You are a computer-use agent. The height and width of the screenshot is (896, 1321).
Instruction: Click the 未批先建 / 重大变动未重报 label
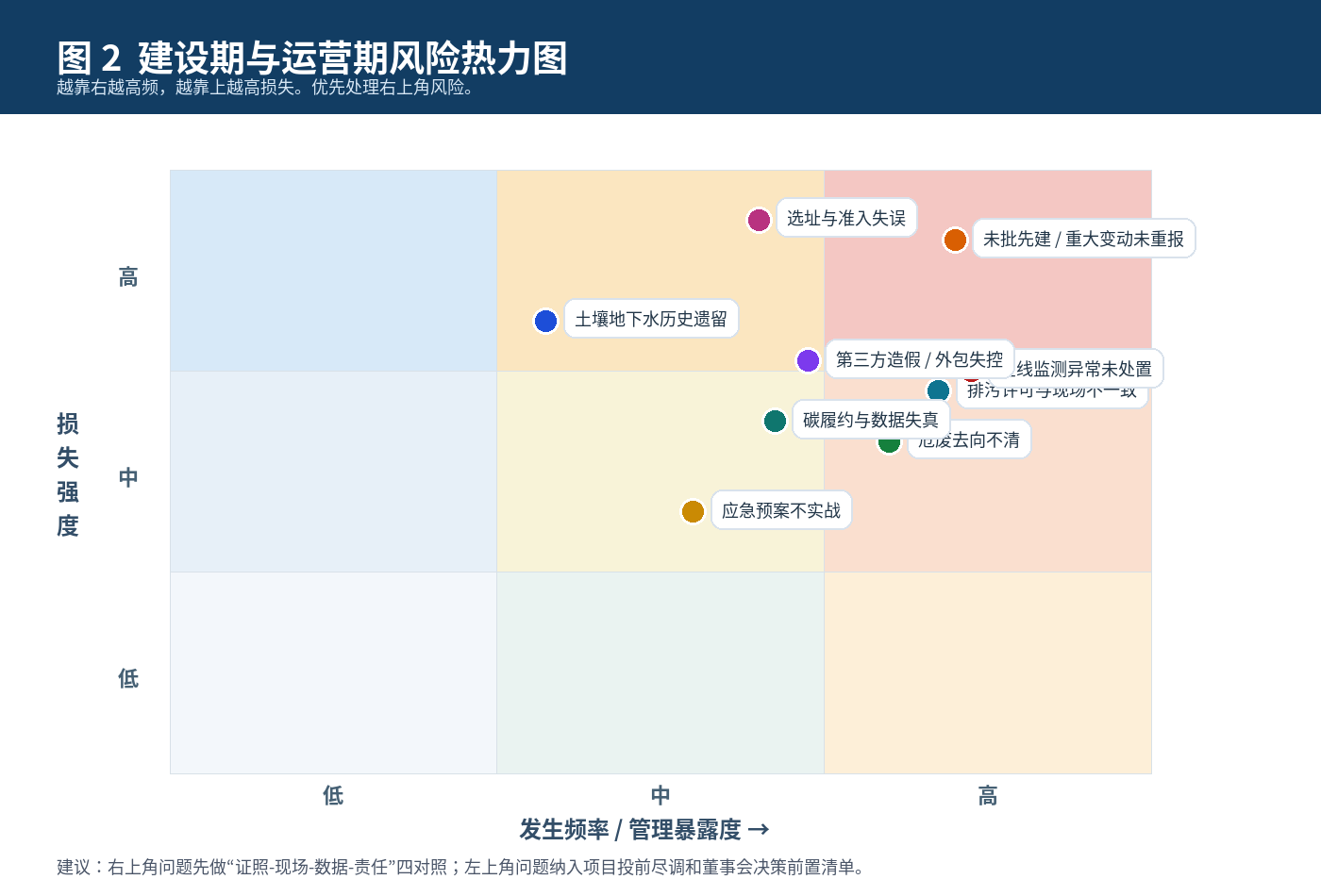point(1083,240)
